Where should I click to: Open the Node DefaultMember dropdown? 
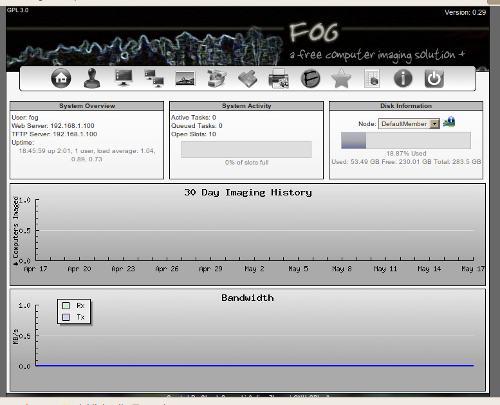409,124
